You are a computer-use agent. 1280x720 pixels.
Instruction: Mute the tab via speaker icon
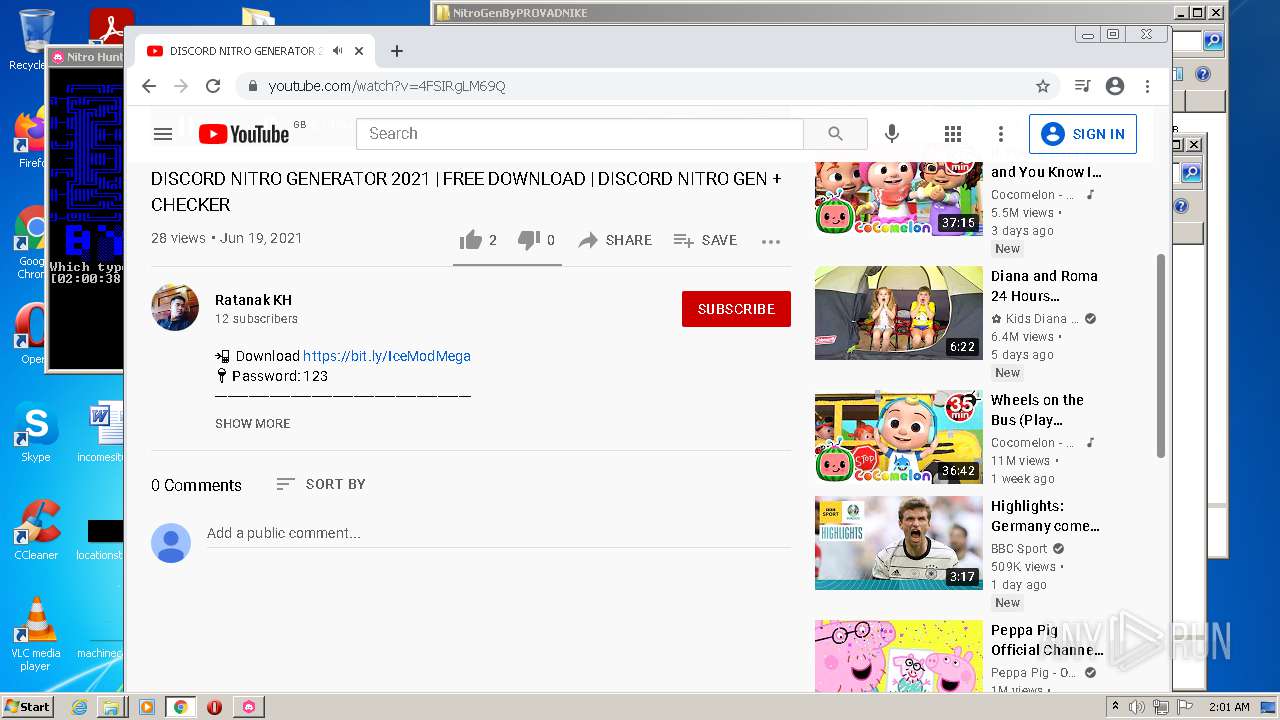point(338,51)
